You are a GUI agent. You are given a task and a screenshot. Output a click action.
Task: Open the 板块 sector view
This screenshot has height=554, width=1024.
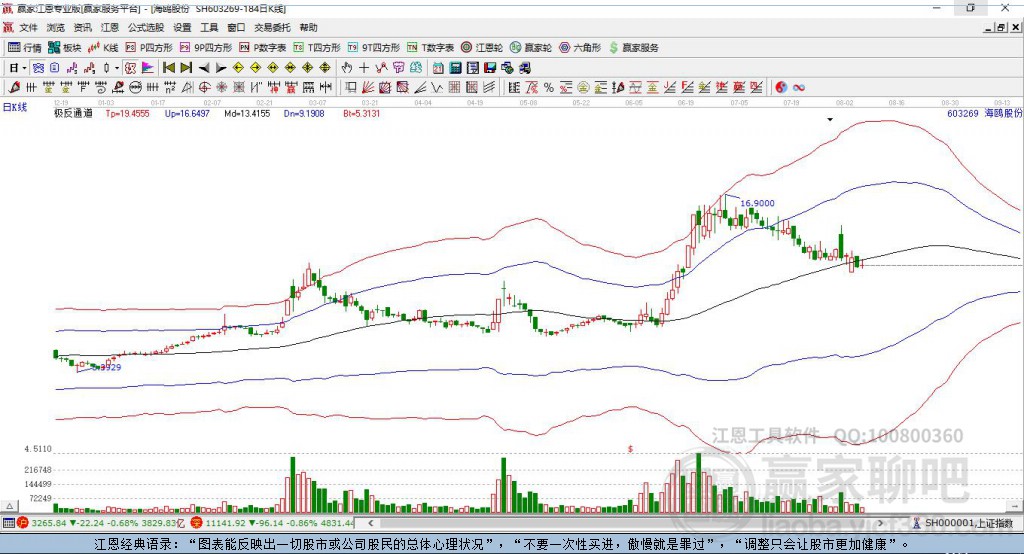(65, 48)
